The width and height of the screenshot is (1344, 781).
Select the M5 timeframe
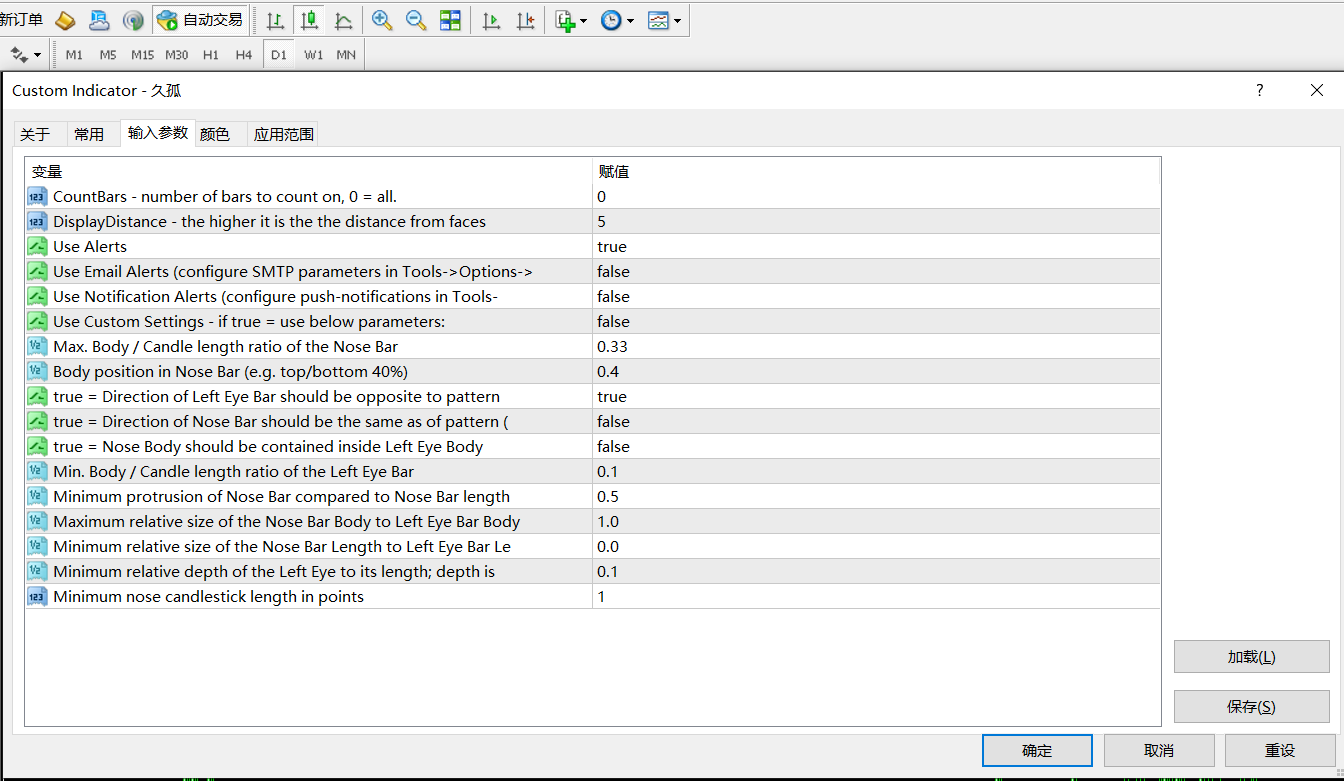(x=108, y=55)
